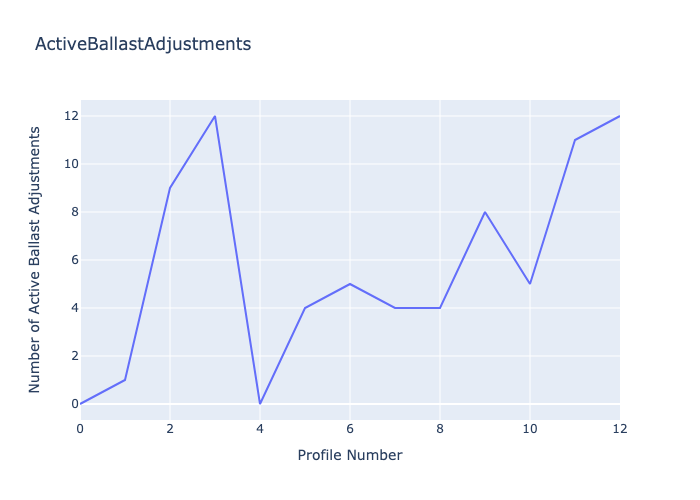The image size is (700, 500).
Task: Click the y-axis tick label 6
Action: click(x=70, y=260)
